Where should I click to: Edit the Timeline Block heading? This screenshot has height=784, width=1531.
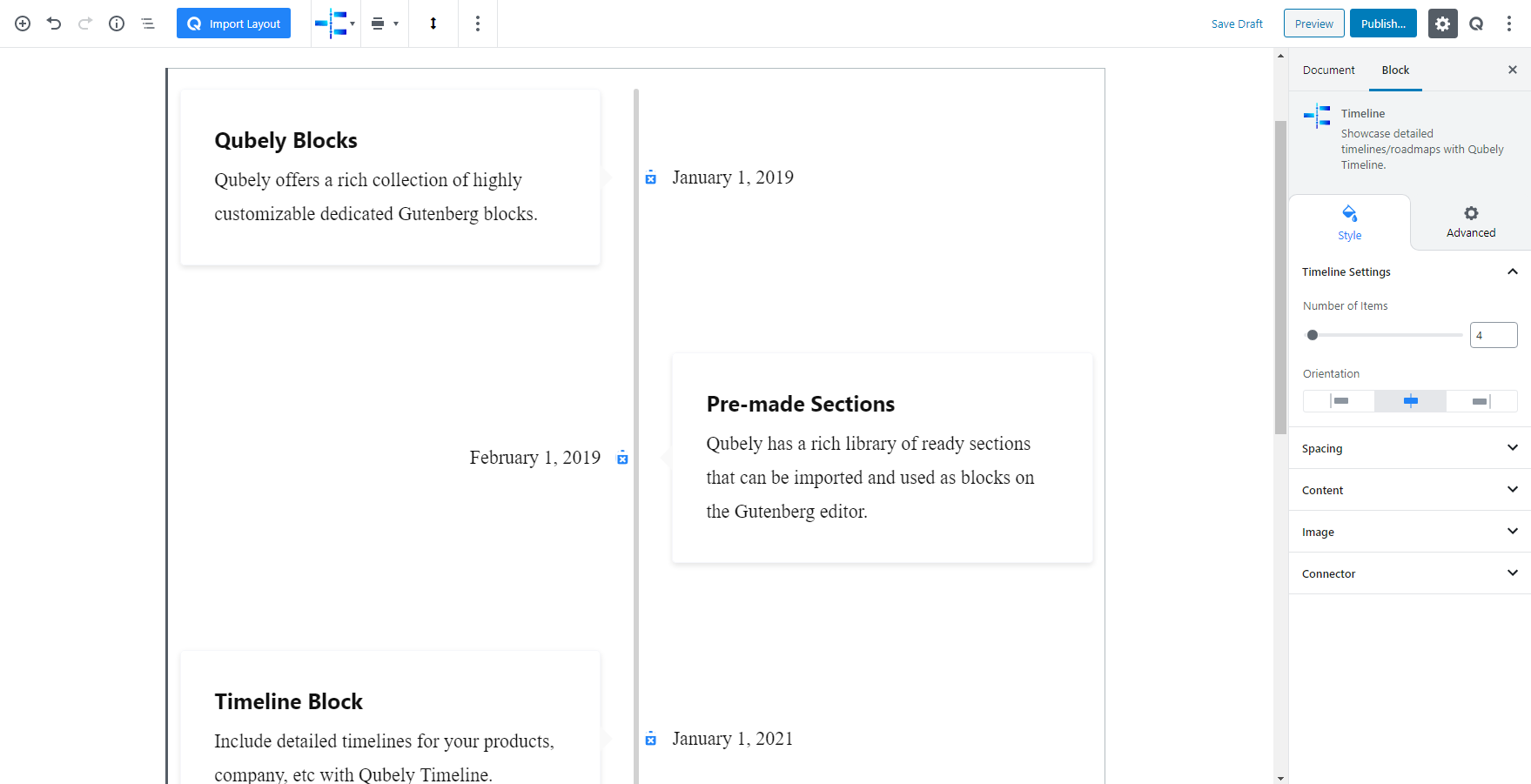(289, 701)
